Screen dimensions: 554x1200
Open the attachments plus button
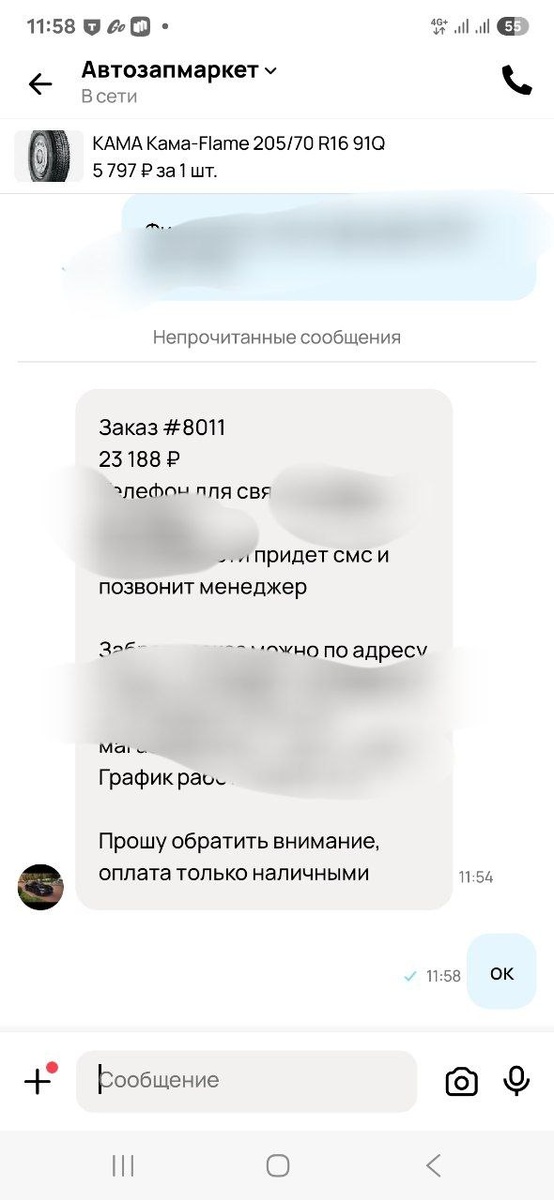38,1080
